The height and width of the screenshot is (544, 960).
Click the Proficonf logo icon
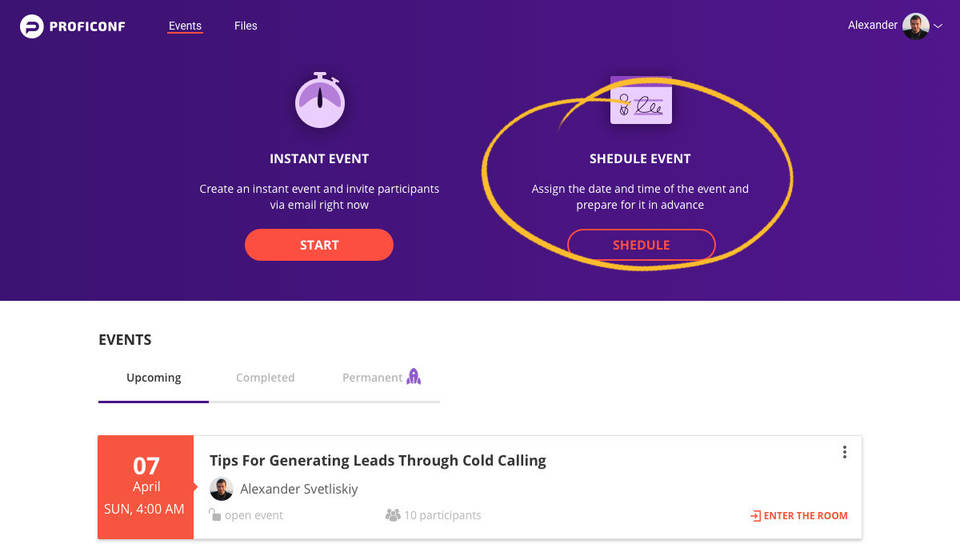point(32,26)
